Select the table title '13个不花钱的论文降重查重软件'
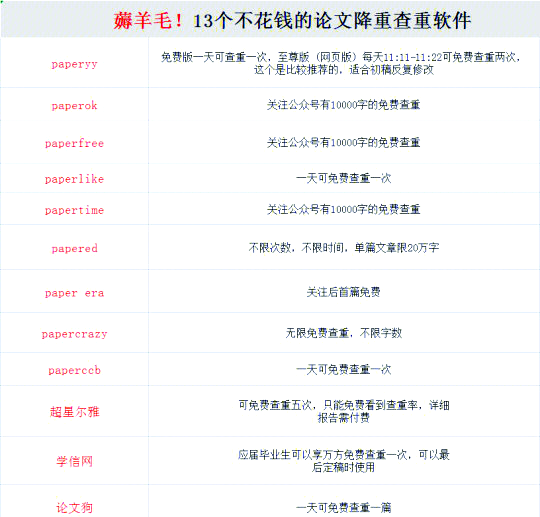The height and width of the screenshot is (517, 540). (x=332, y=21)
